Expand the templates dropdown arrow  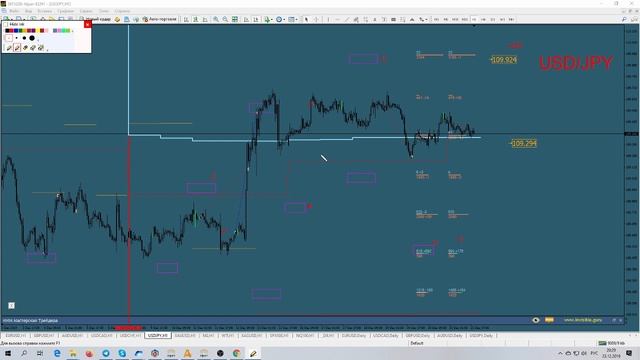(x=297, y=20)
